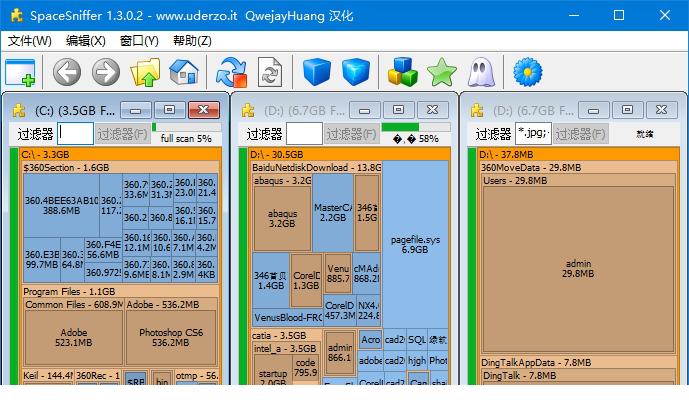689x400 pixels.
Task: Click the 58% scan progress bar
Action: pyautogui.click(x=416, y=127)
